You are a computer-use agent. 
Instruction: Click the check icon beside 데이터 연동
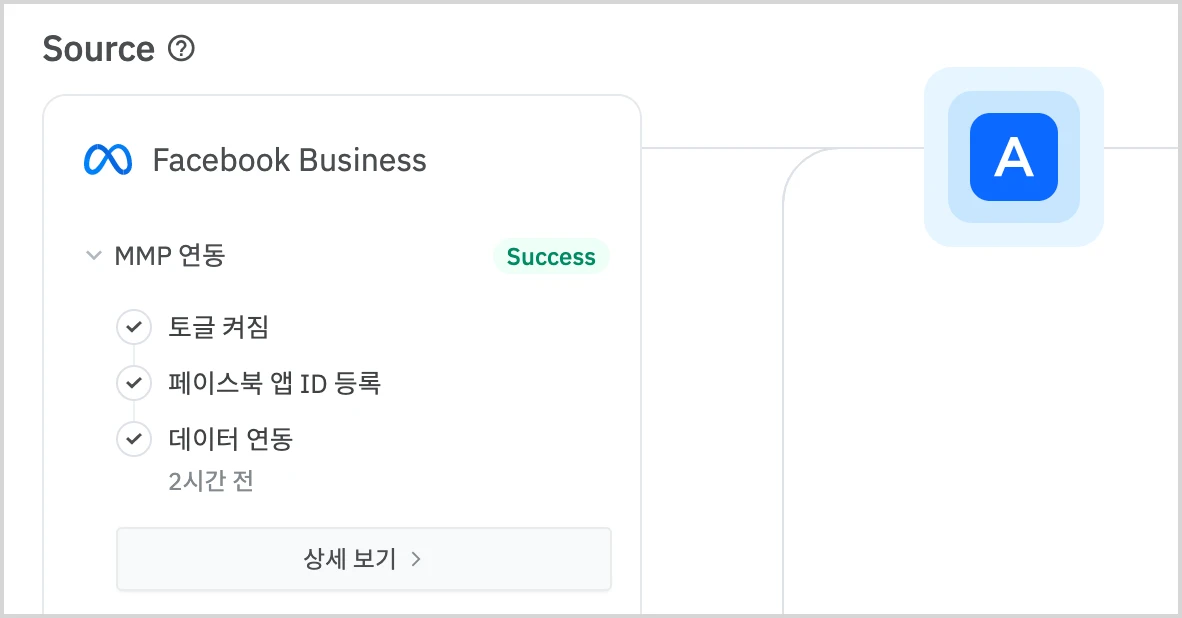click(133, 439)
